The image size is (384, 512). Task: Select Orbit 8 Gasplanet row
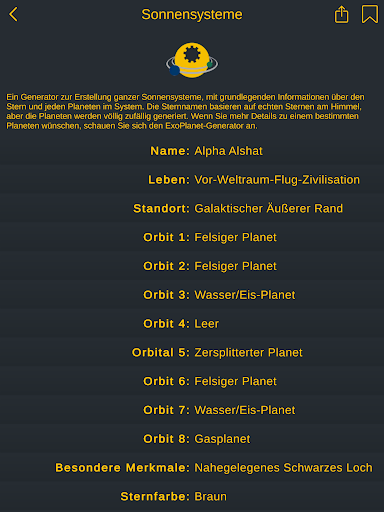[x=192, y=439]
